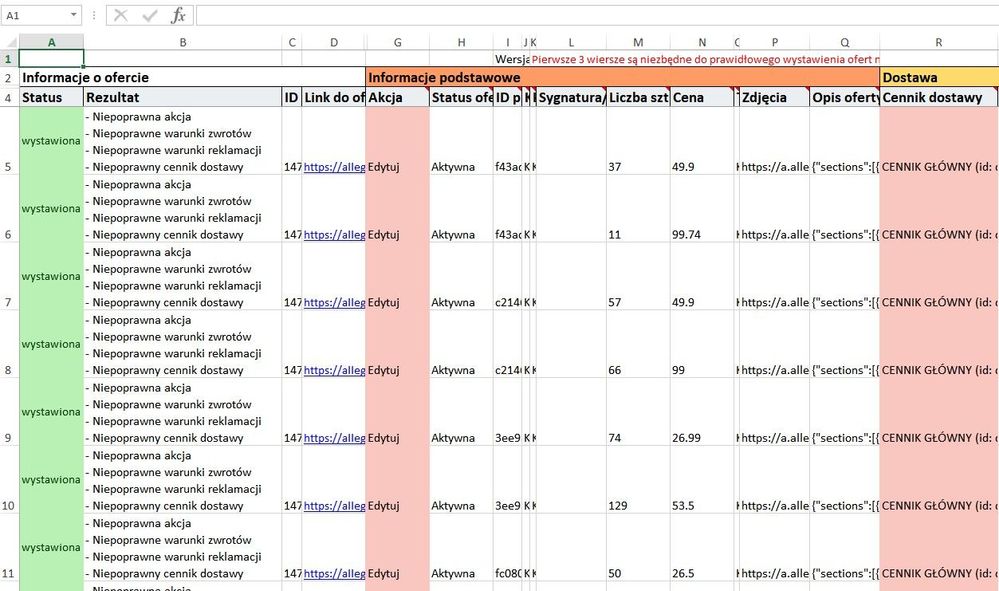
Task: Select the 'Link do of' header cell
Action: [x=334, y=97]
